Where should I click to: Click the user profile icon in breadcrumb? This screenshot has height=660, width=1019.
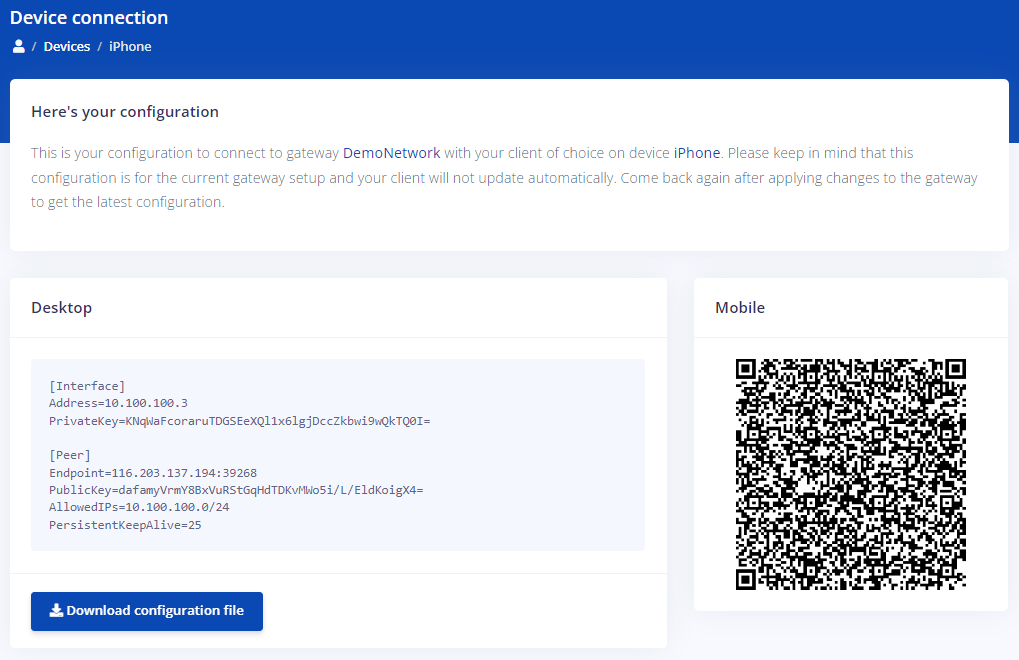(x=19, y=46)
